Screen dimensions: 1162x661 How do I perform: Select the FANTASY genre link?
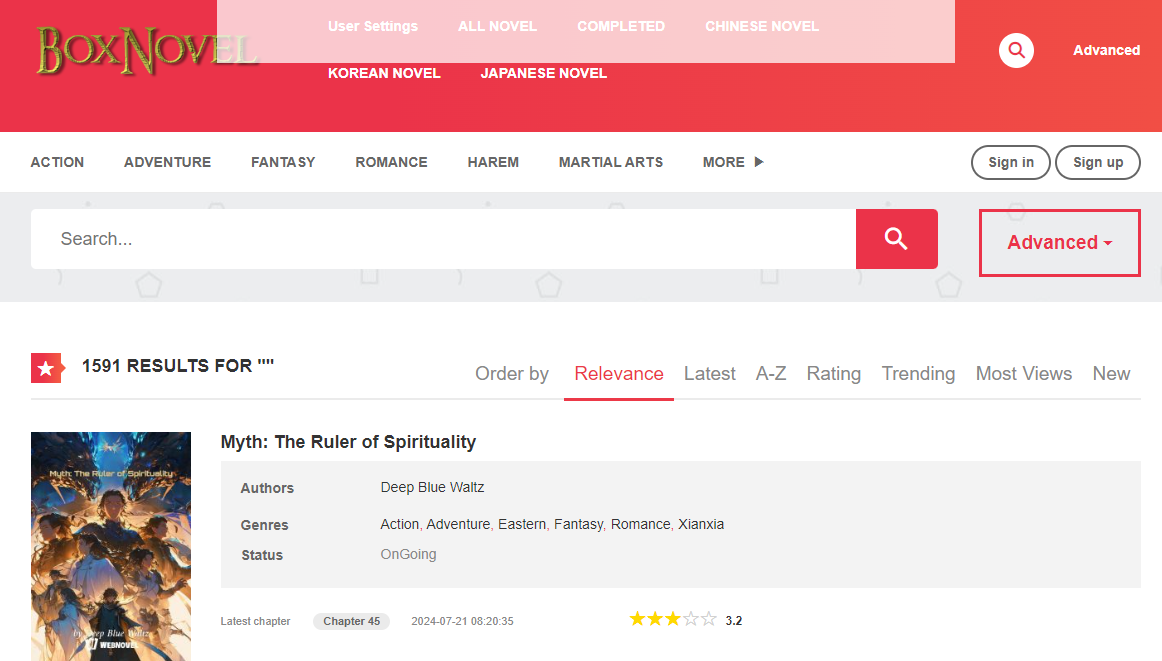click(283, 162)
